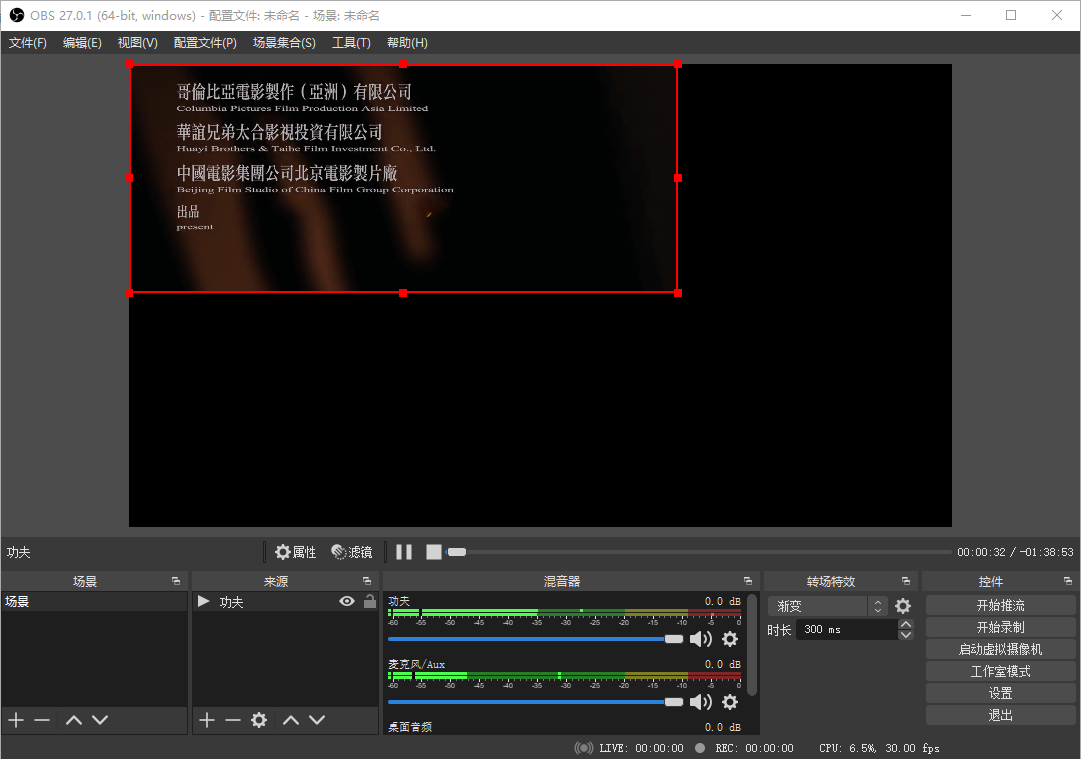
Task: Select 功夫 source name in sources list
Action: coord(231,602)
